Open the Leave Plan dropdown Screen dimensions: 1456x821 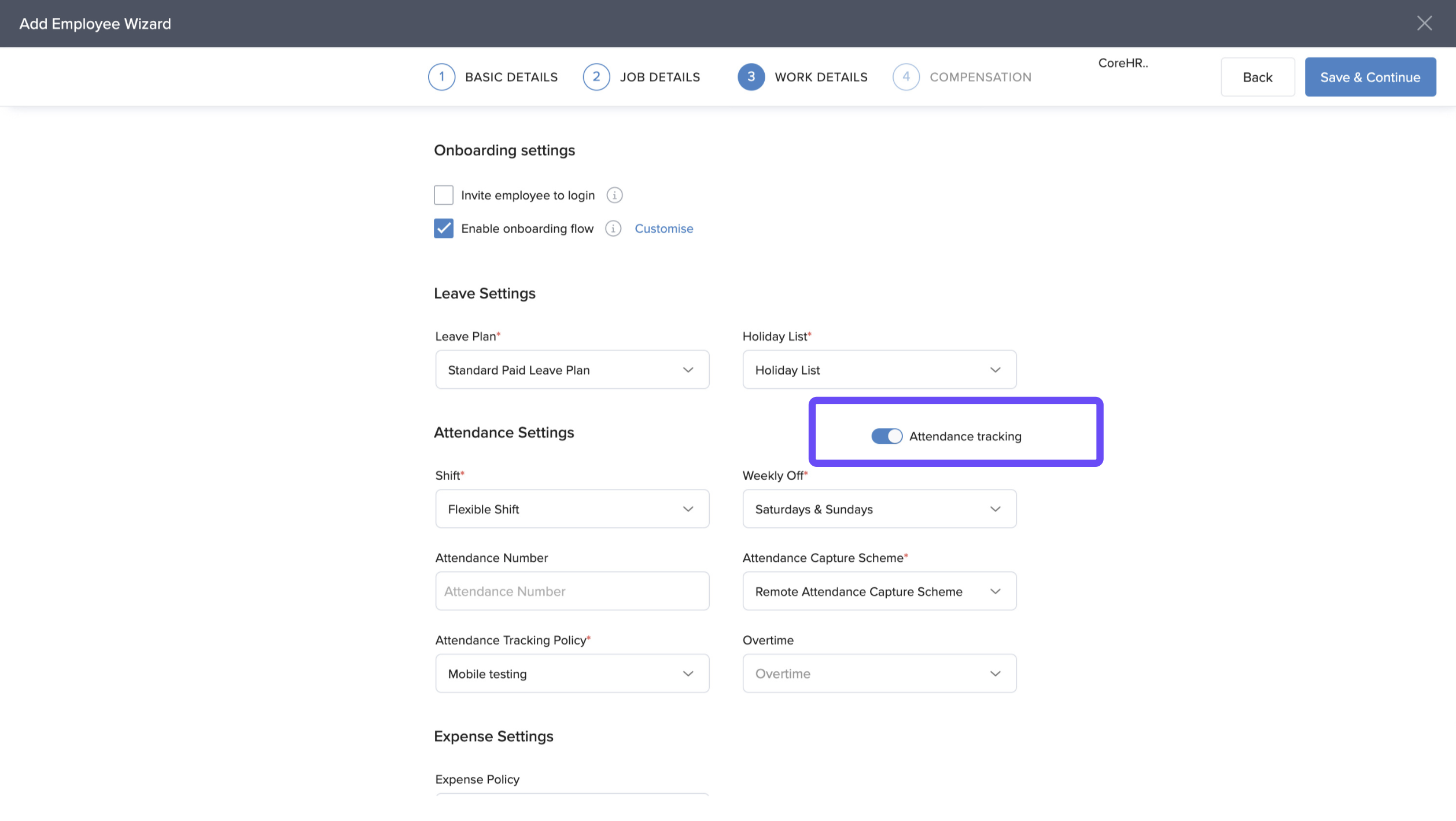pyautogui.click(x=572, y=370)
